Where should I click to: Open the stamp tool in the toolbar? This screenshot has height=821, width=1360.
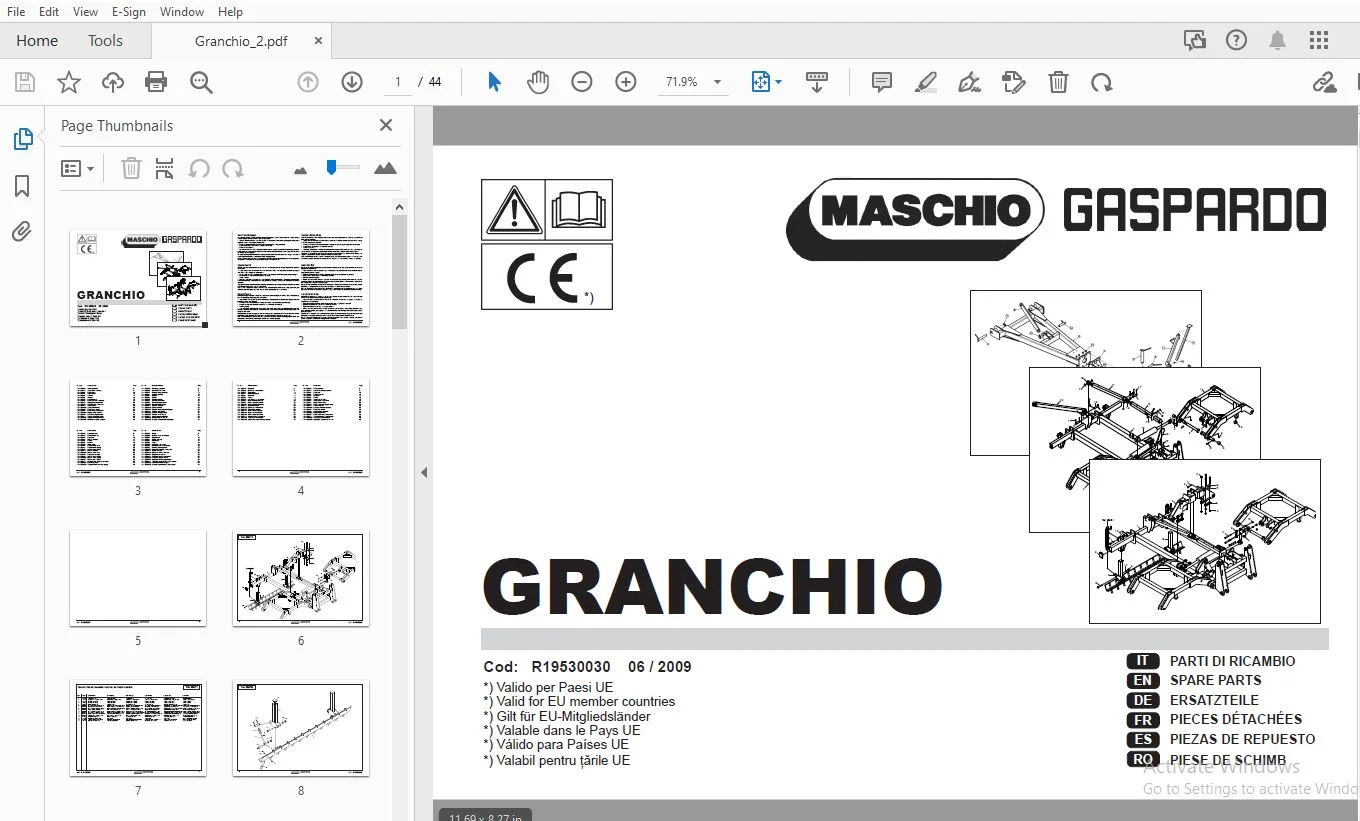[1013, 83]
